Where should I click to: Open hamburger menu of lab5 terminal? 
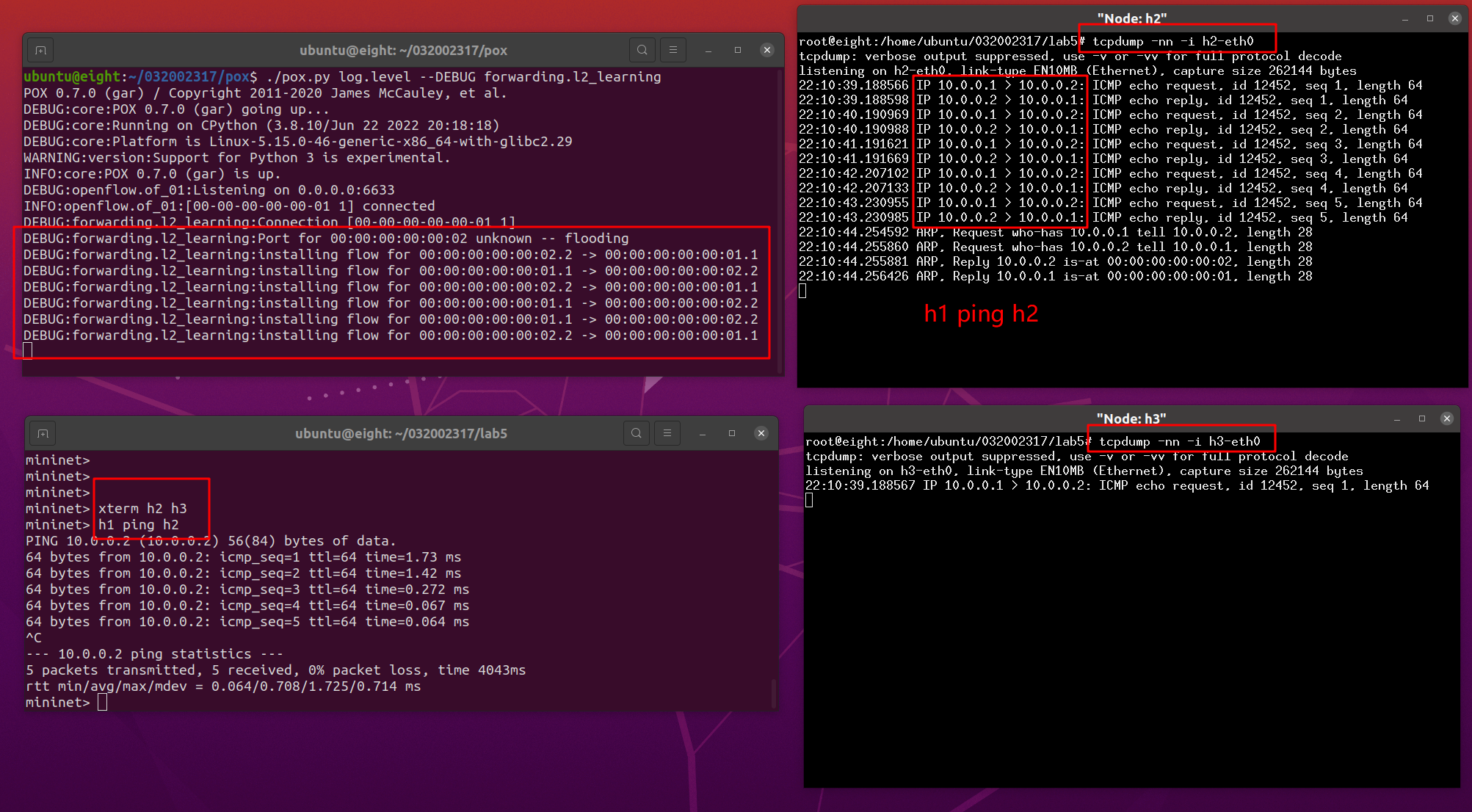tap(667, 433)
